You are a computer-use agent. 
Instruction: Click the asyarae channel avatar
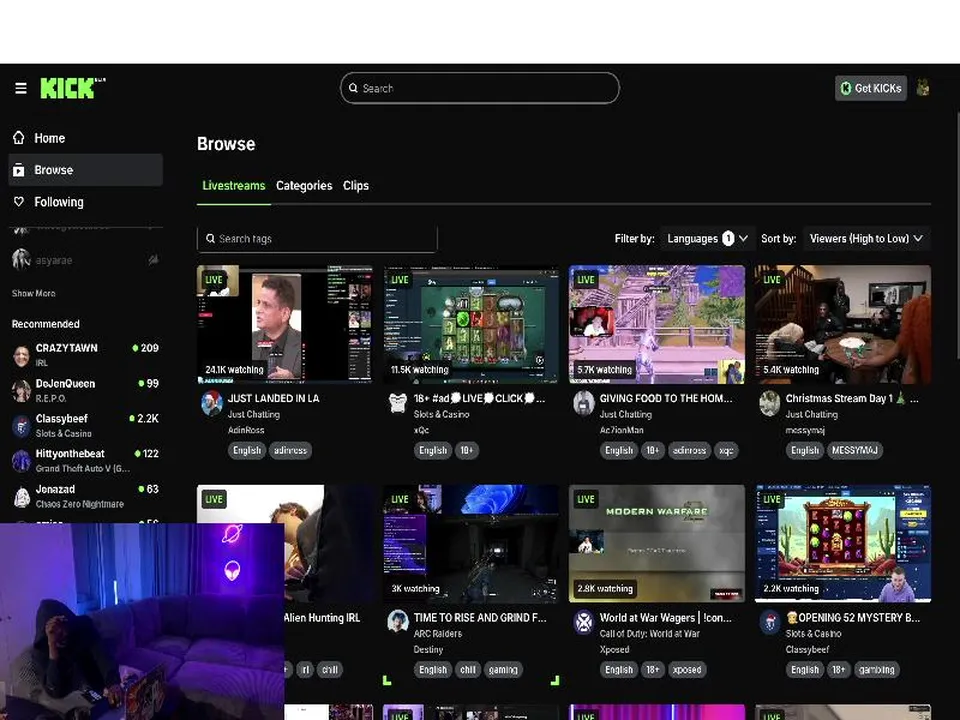pos(21,260)
